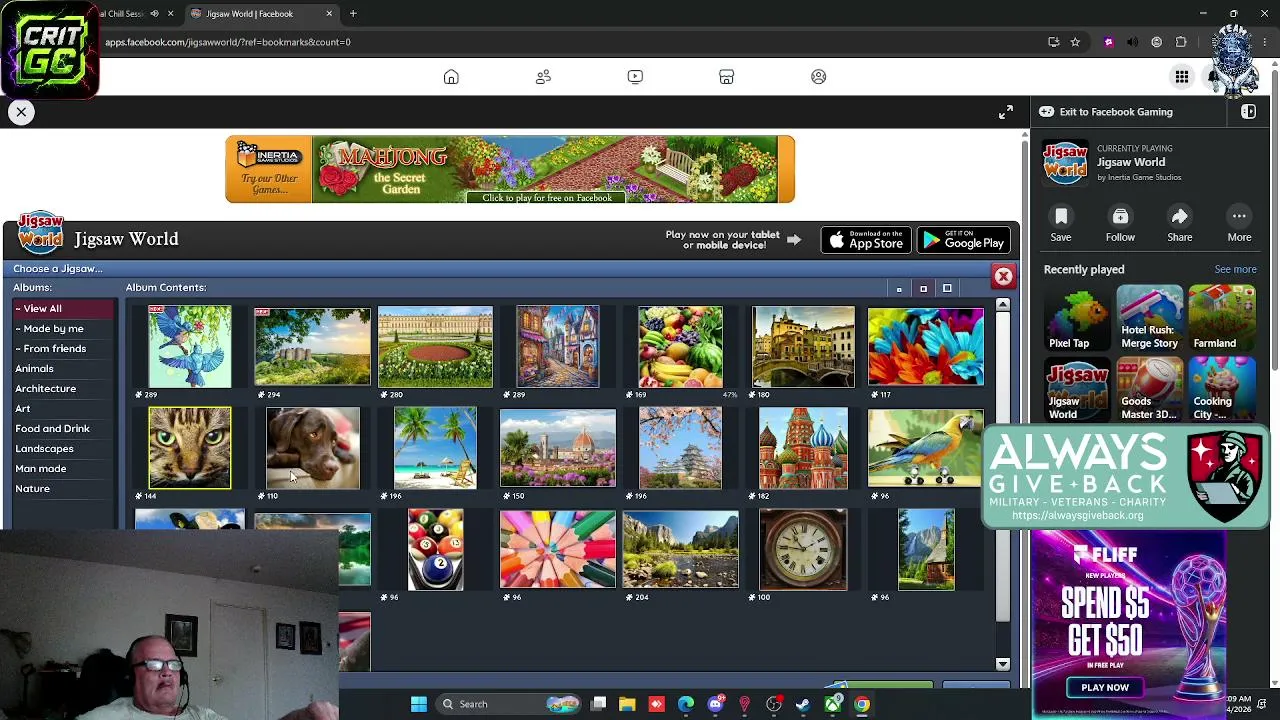Choose the billiard balls jigsaw thumbnail
This screenshot has width=1280, height=720.
click(435, 549)
